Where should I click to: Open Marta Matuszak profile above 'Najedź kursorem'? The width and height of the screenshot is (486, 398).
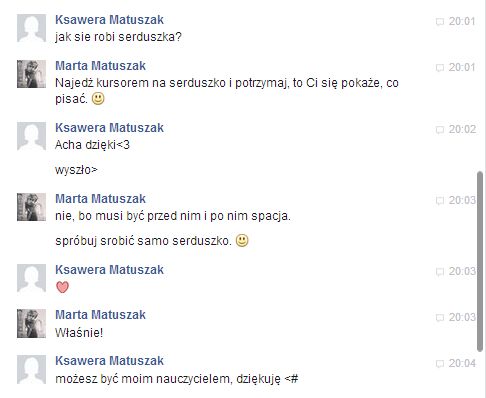click(x=100, y=66)
